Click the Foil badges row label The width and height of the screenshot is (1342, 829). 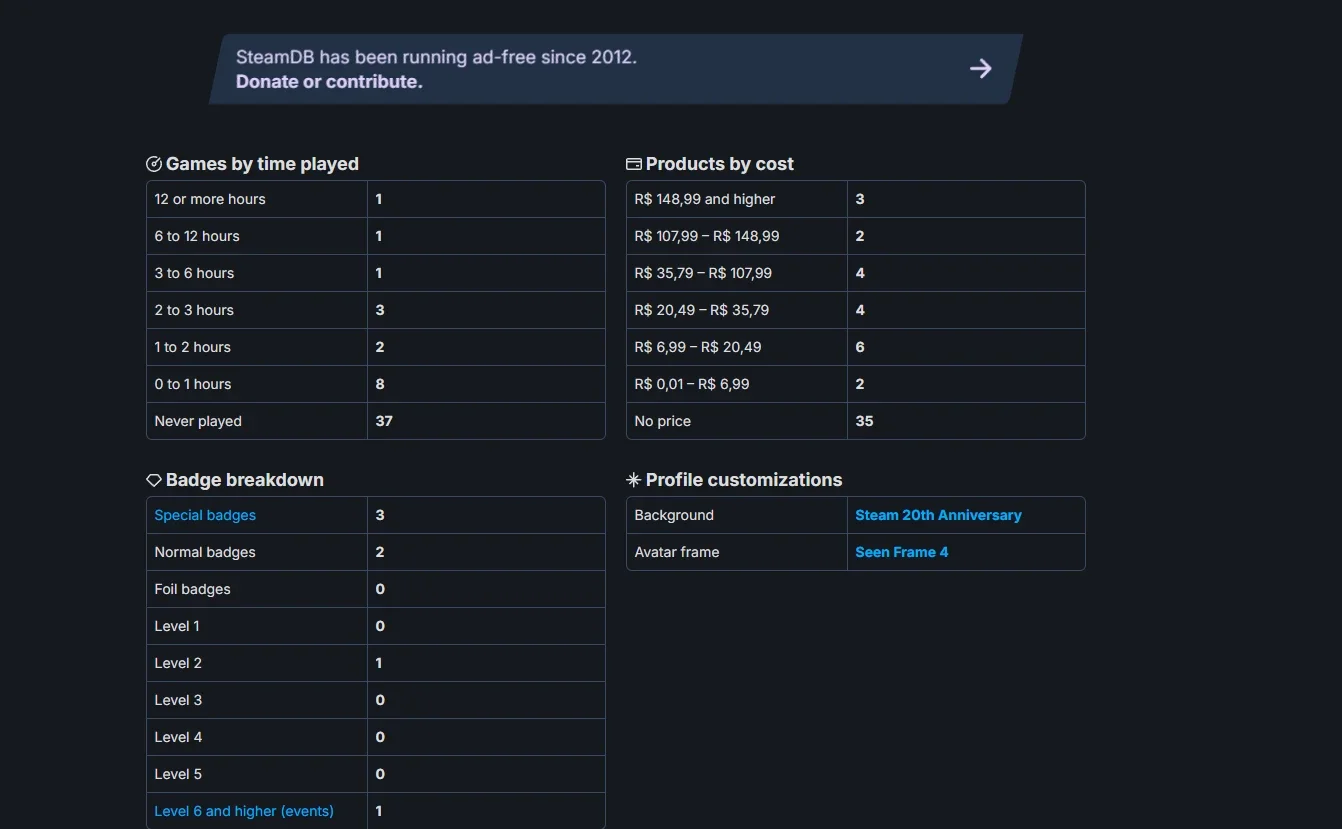(192, 589)
